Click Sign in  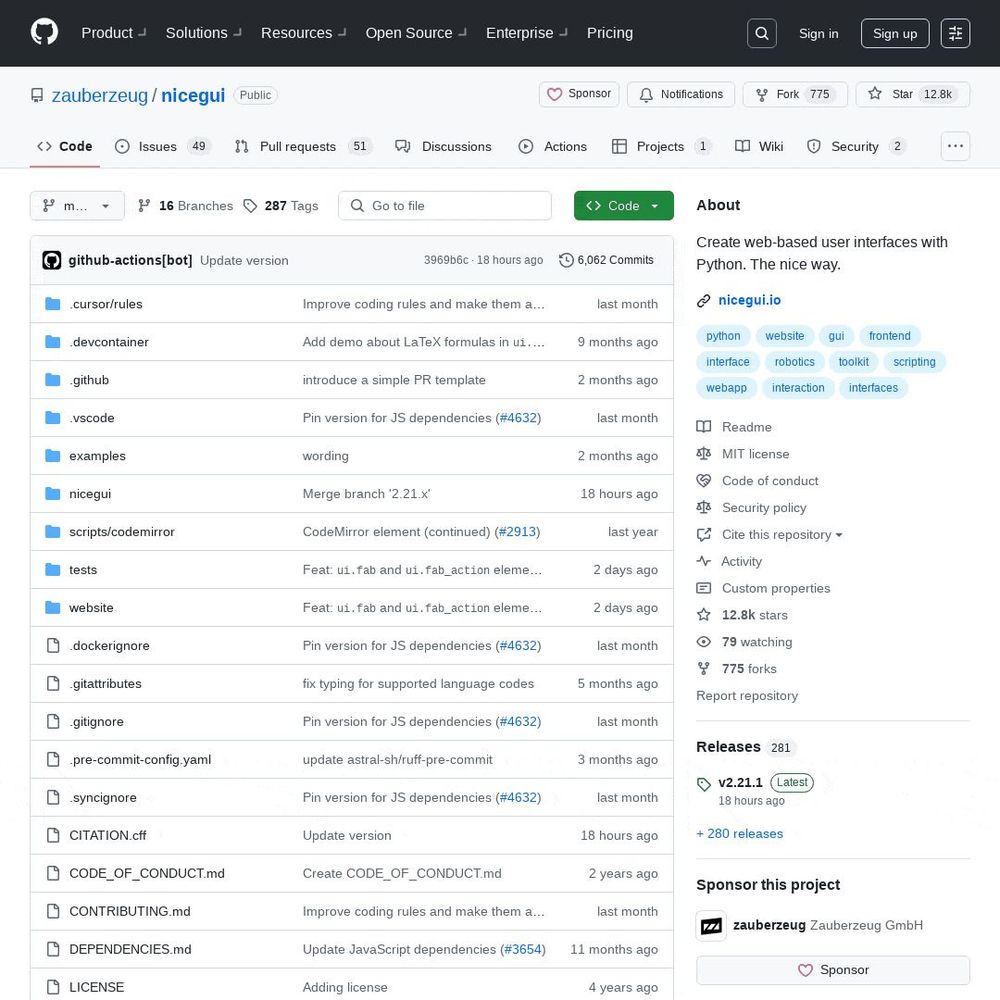818,34
